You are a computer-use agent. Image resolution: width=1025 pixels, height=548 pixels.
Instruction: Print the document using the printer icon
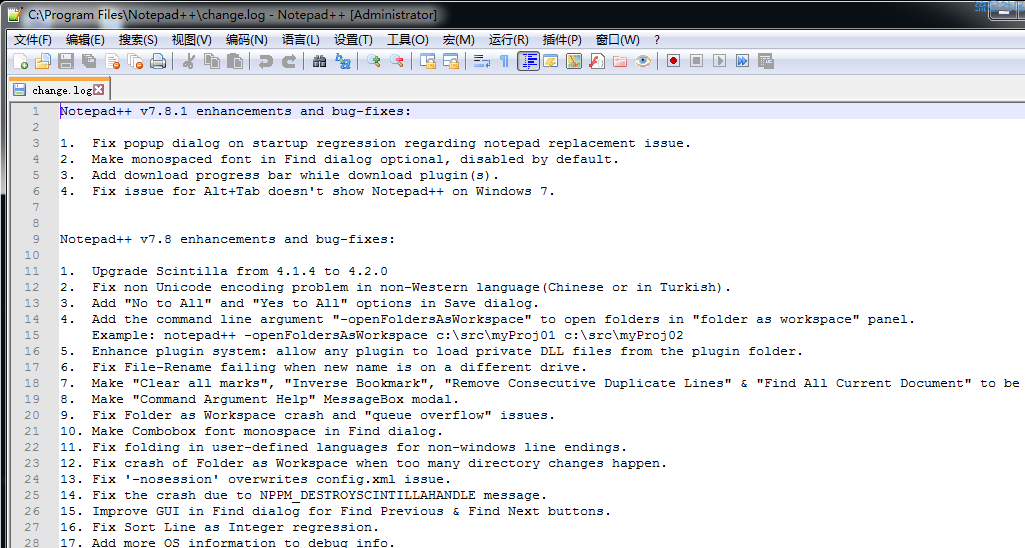(x=158, y=61)
